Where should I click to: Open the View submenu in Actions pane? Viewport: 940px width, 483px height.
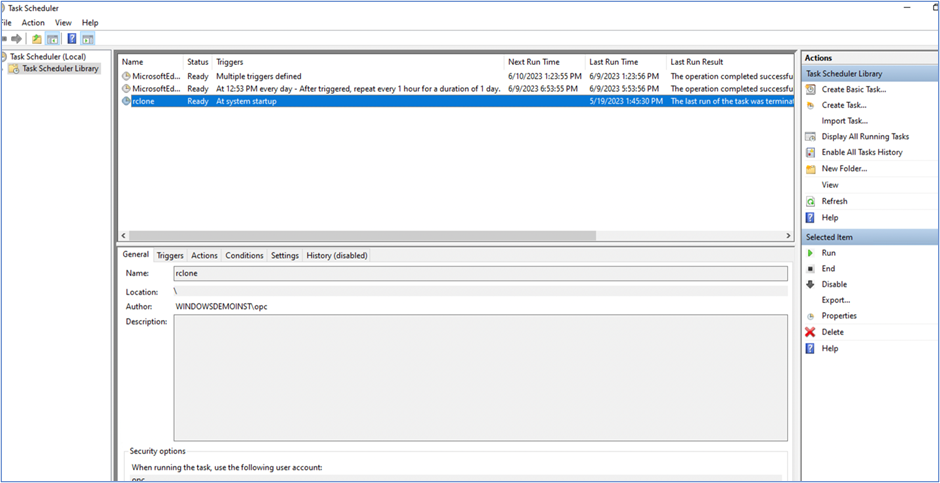[x=830, y=185]
